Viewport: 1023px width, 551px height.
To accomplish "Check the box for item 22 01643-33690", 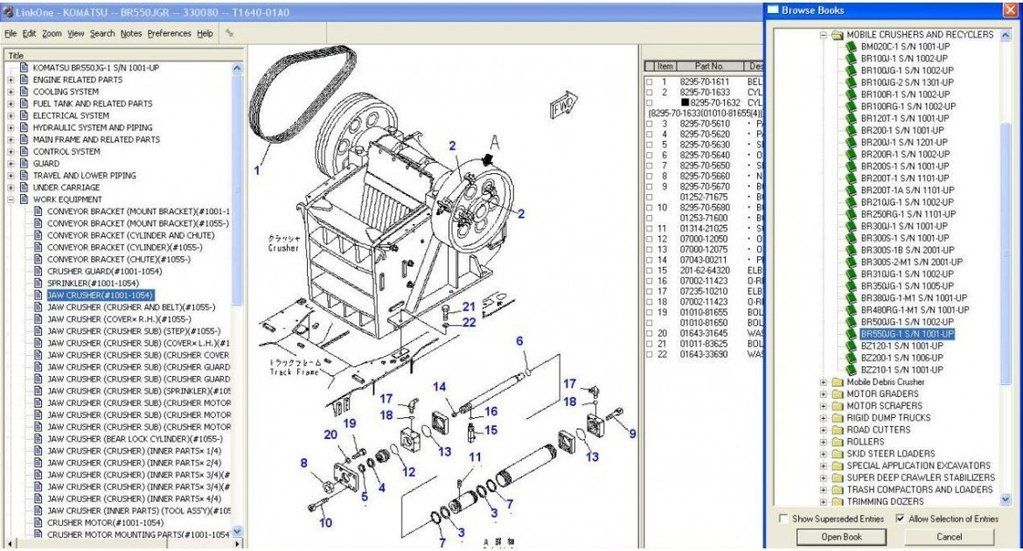I will (x=649, y=354).
